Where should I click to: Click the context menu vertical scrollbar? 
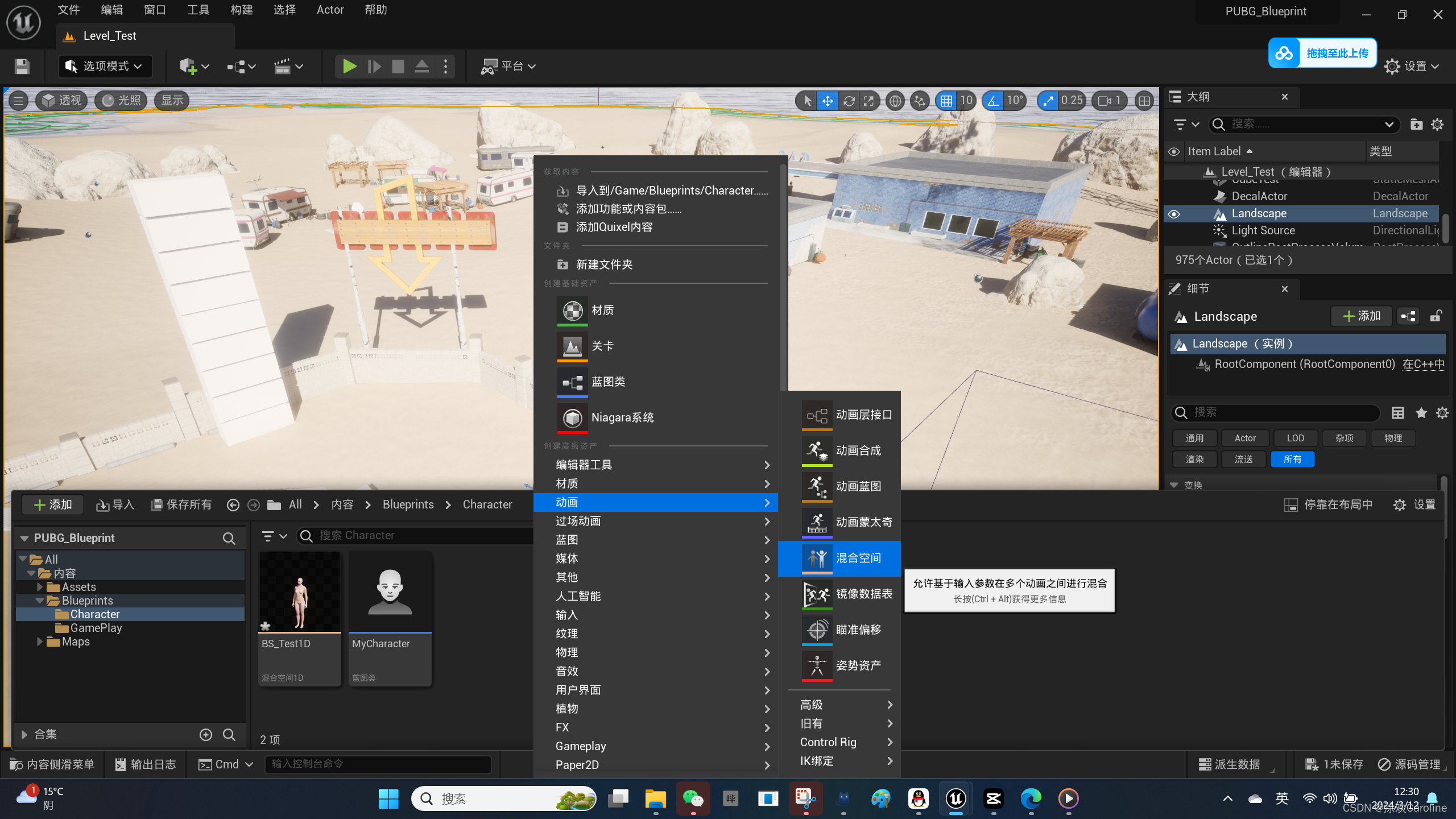coord(783,273)
